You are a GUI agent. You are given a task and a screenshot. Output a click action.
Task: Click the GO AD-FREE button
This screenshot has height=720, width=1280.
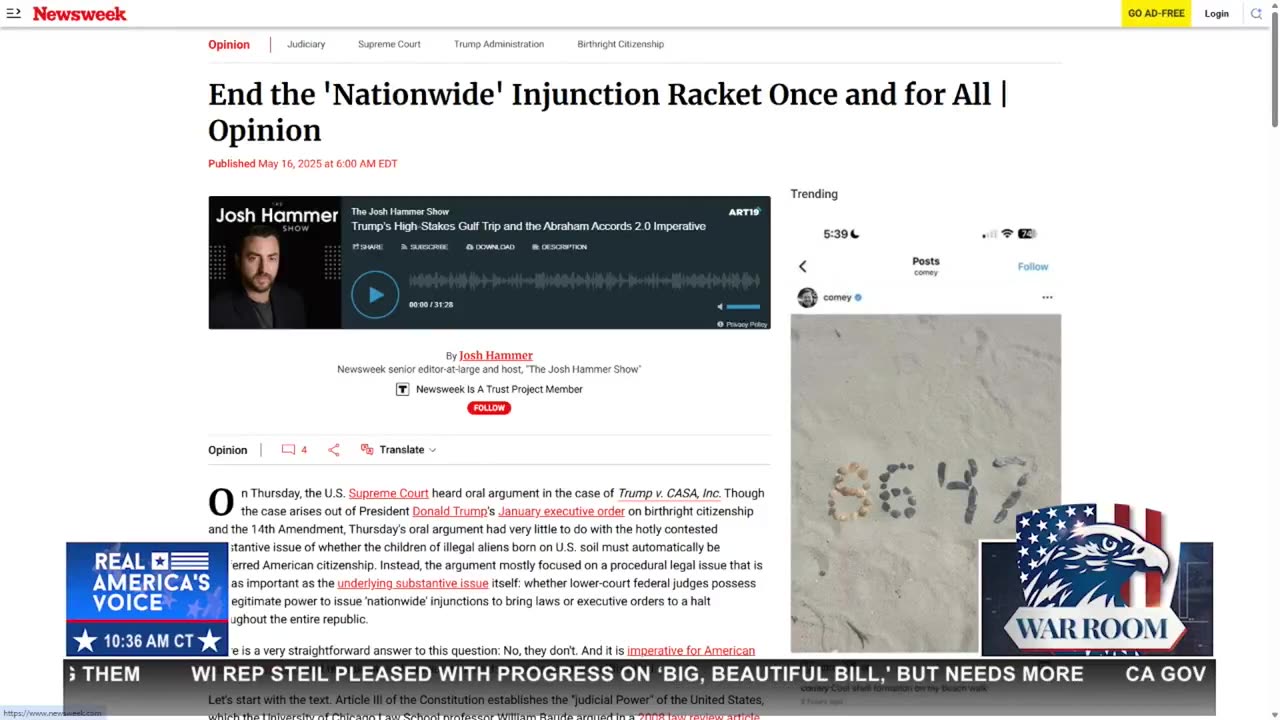(1156, 13)
